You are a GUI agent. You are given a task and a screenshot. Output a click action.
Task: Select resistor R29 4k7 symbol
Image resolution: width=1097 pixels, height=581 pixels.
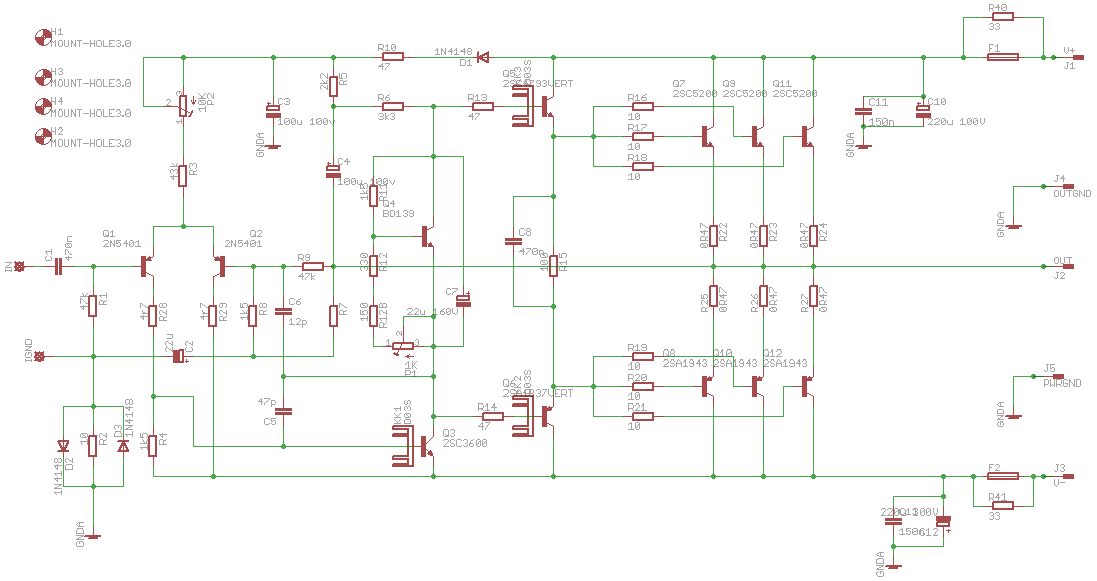click(213, 316)
